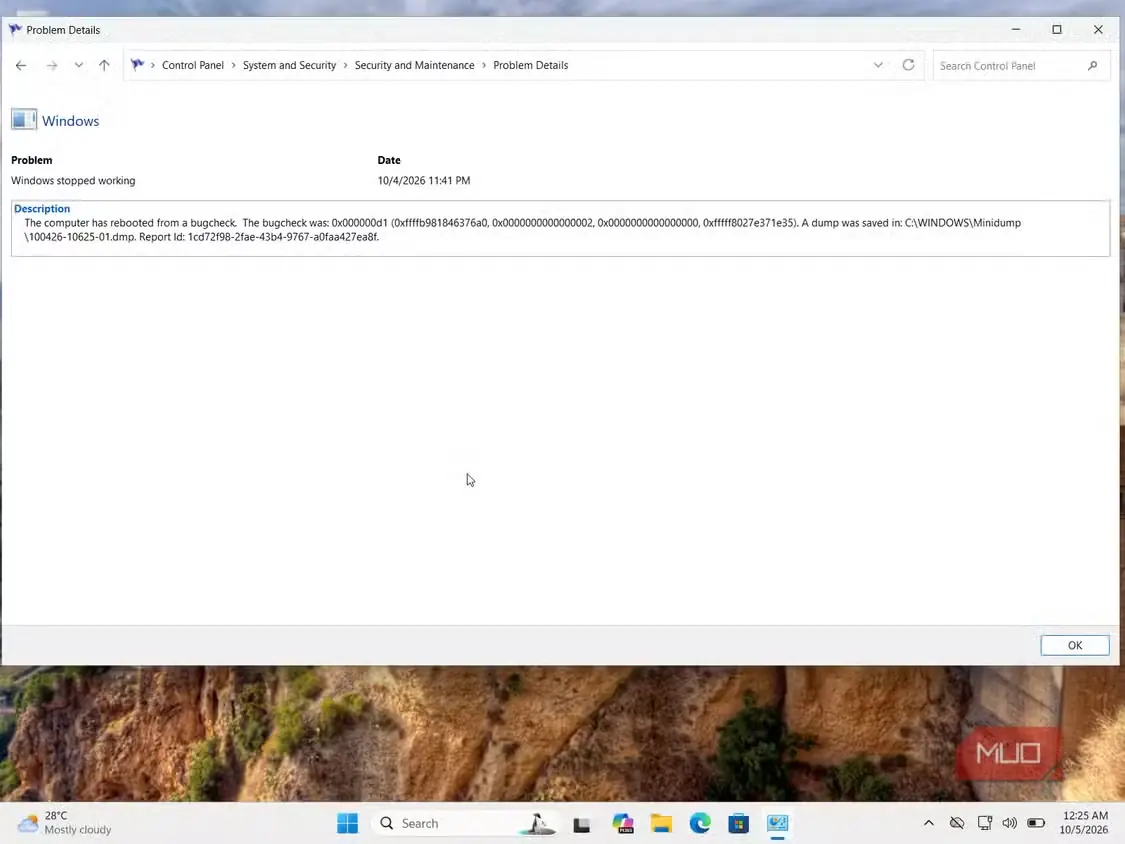
Task: Select Problem Details breadcrumb
Action: (x=530, y=65)
